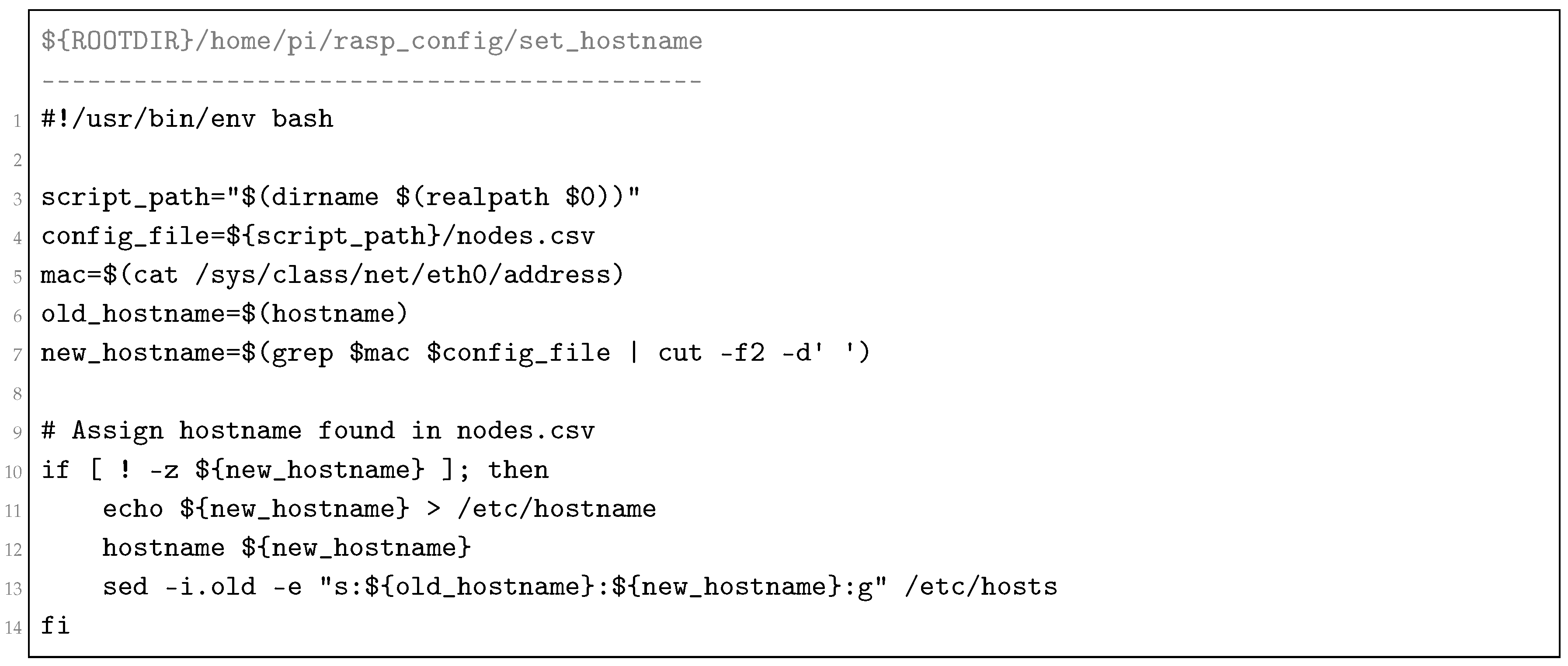Click the /etc/hostname path on the echo line
This screenshot has width=1568, height=666.
point(556,509)
